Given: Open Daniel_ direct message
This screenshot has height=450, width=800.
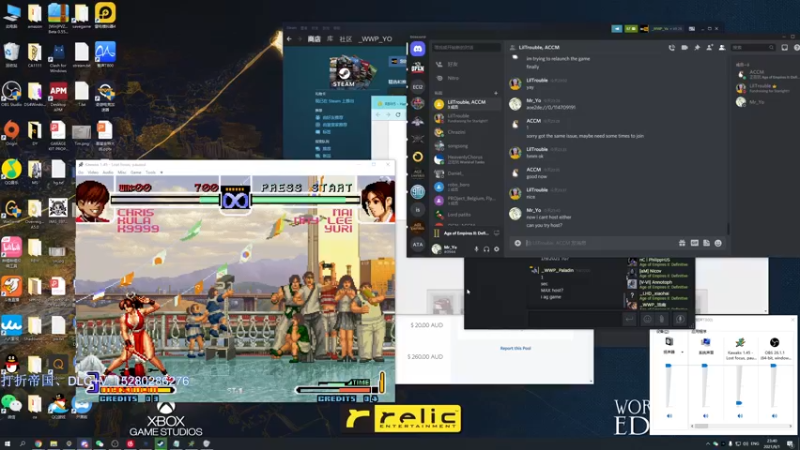Looking at the screenshot, I should [466, 173].
